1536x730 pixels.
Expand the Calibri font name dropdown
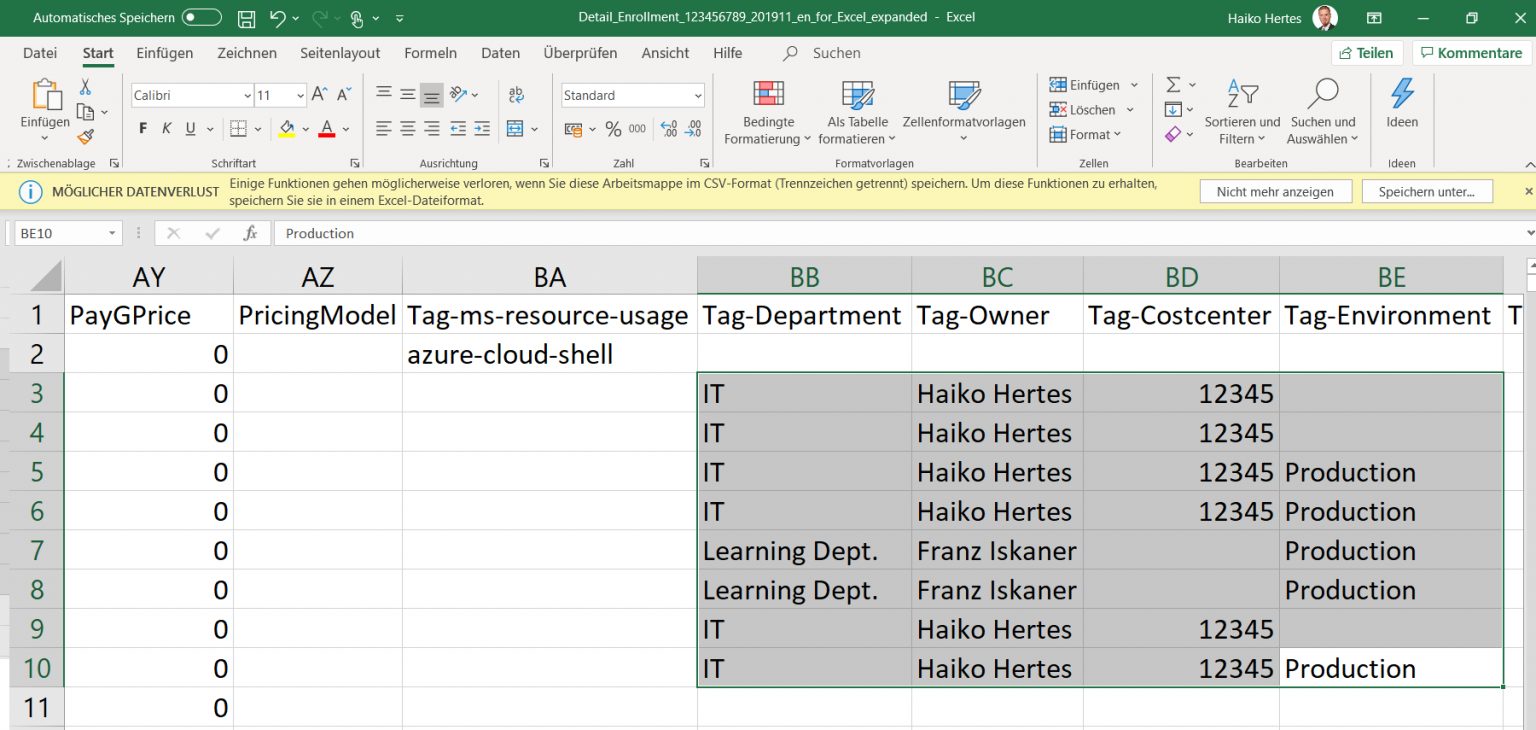click(x=247, y=96)
